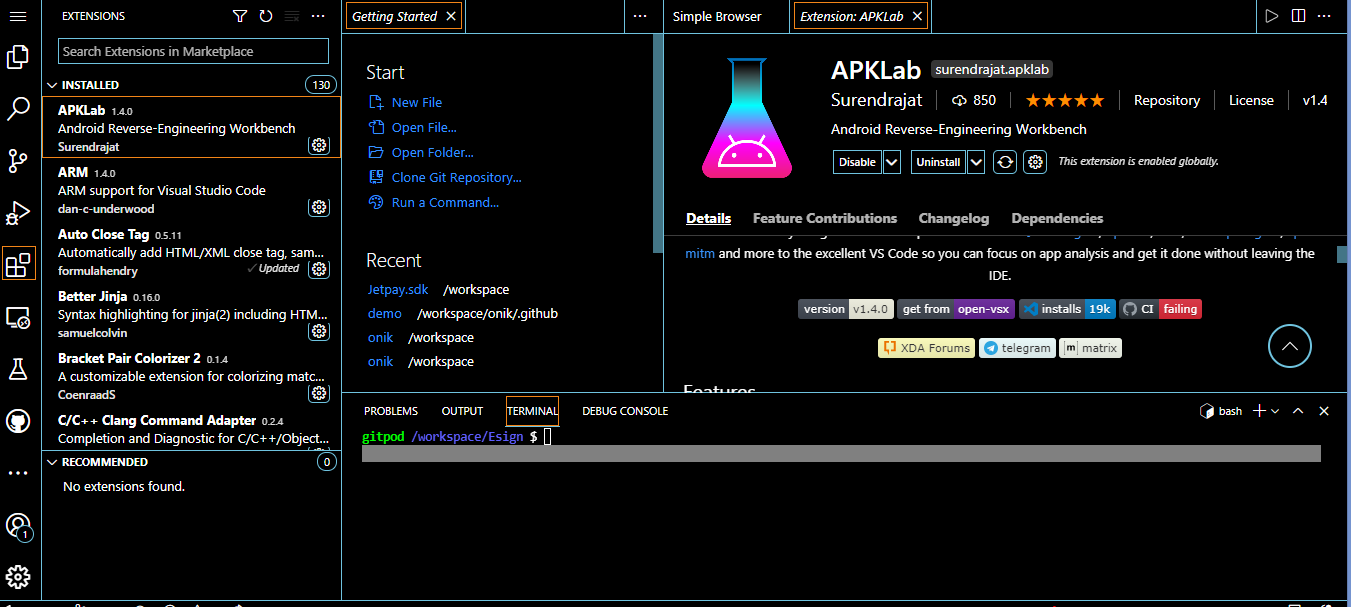Switch to the Simple Browser tab
The image size is (1351, 607).
[717, 16]
